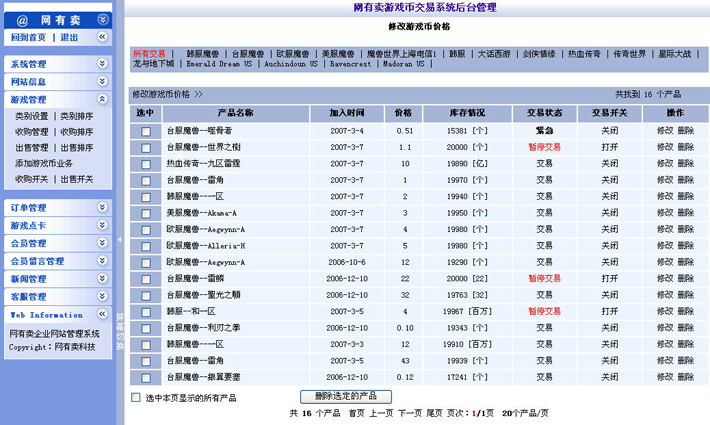The height and width of the screenshot is (425, 710).
Task: Tick the checkbox for 欧服魔兽--Alleria-H
Action: tap(146, 247)
